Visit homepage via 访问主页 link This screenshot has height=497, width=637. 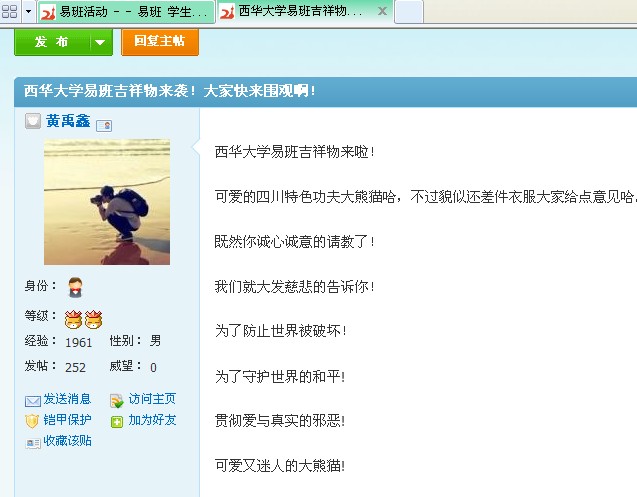pos(151,399)
